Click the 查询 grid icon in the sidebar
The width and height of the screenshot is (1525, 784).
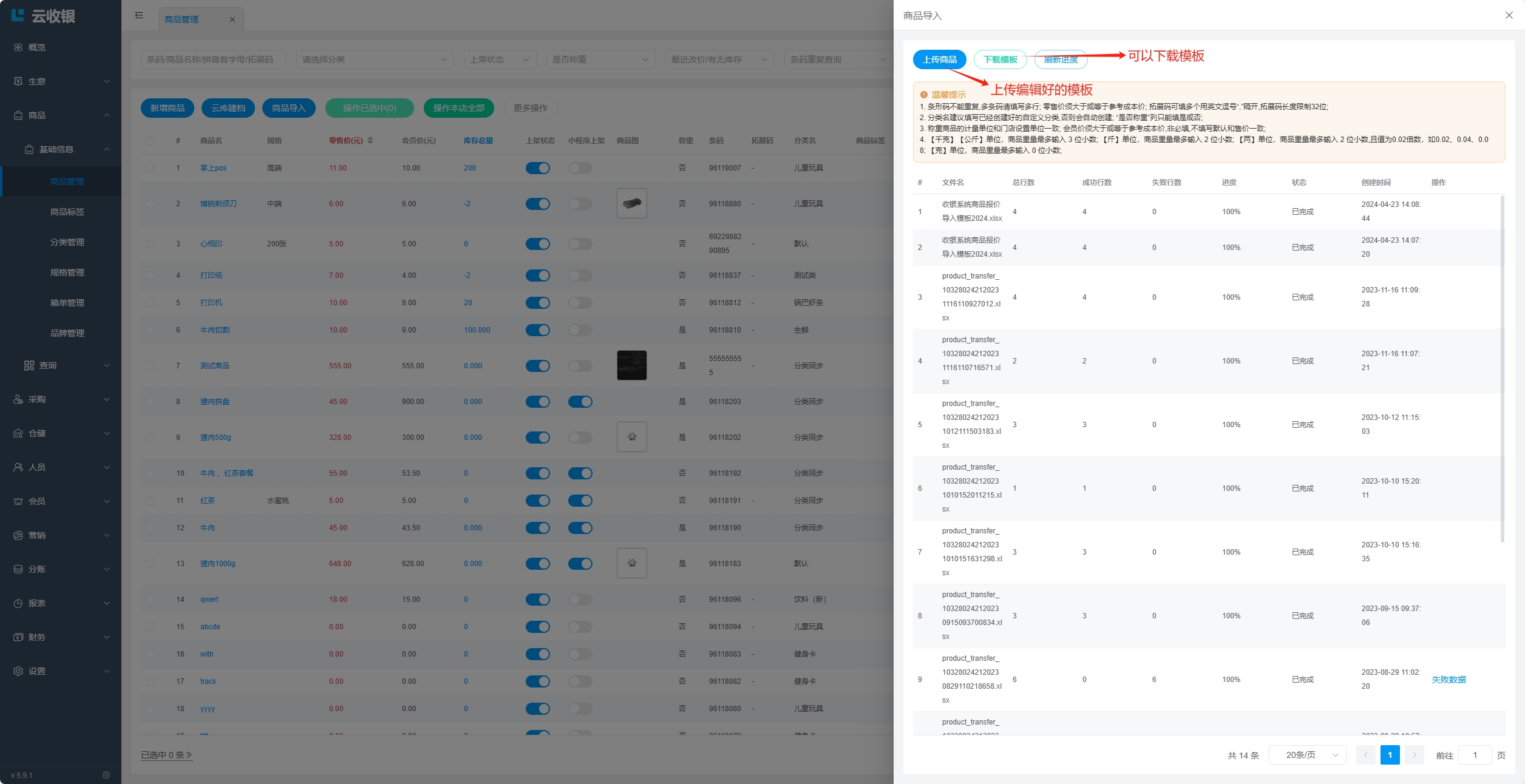(x=29, y=365)
